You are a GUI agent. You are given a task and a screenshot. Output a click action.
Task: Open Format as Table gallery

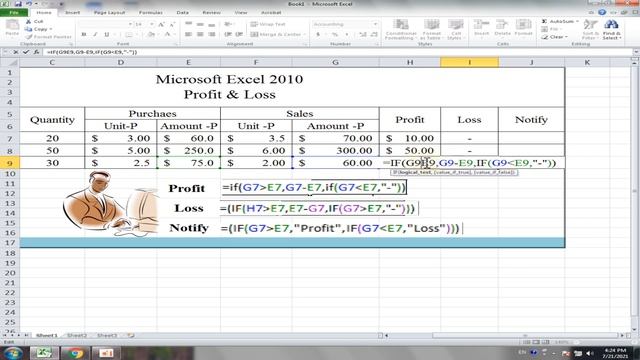click(x=431, y=29)
